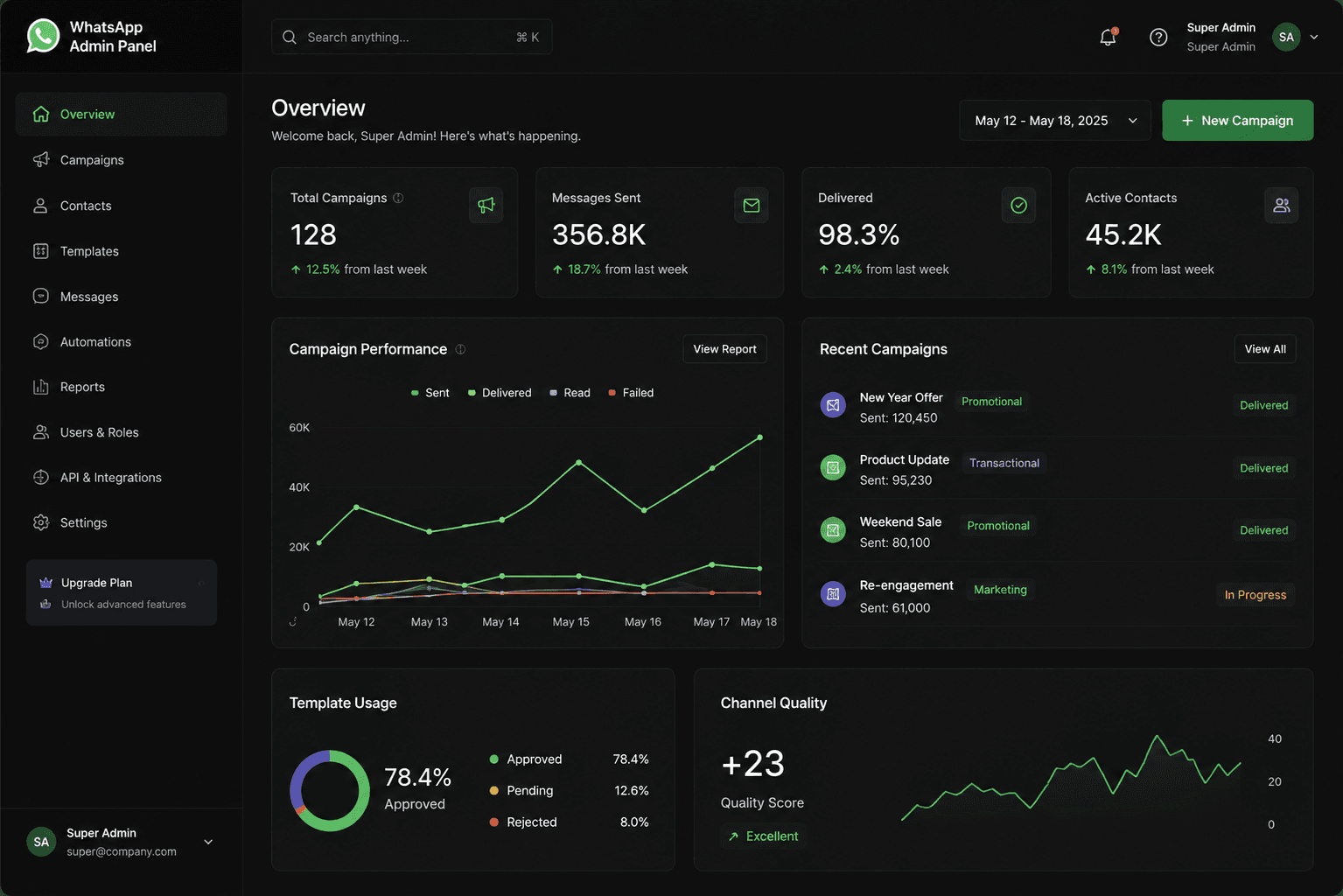Toggle the Failed series in legend
Image resolution: width=1343 pixels, height=896 pixels.
pos(631,393)
